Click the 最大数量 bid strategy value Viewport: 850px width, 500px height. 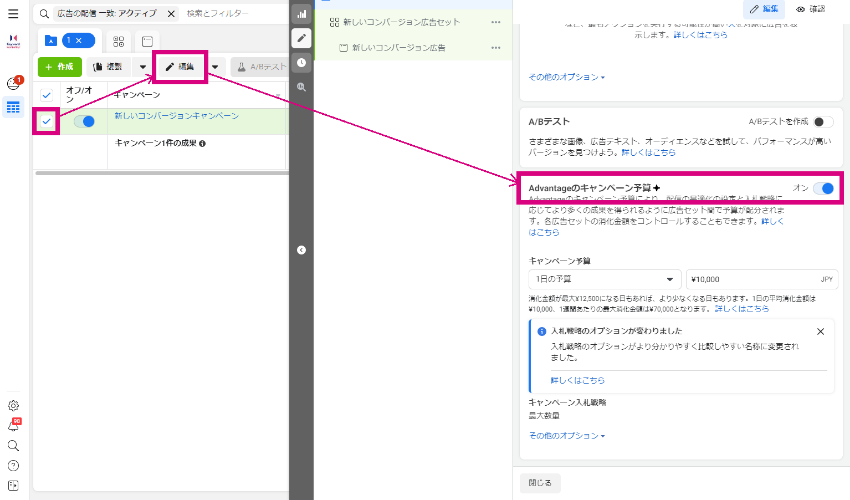click(544, 416)
